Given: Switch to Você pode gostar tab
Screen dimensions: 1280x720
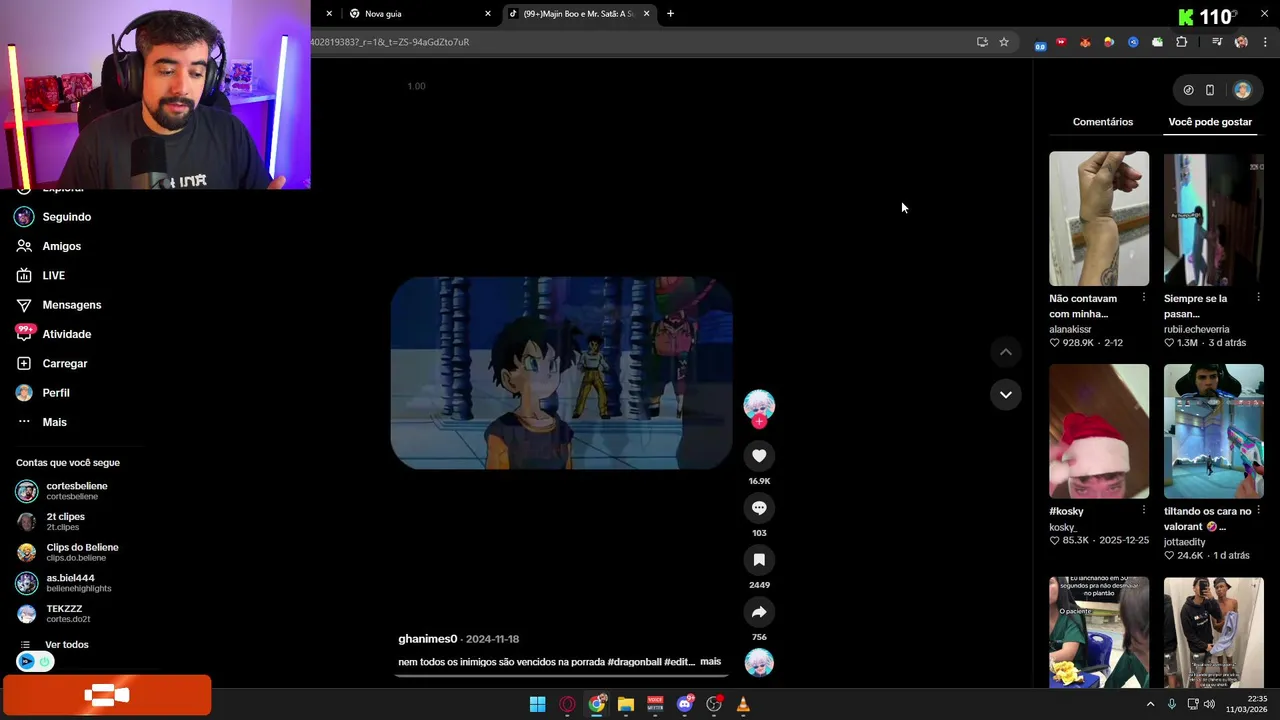Looking at the screenshot, I should coord(1210,122).
